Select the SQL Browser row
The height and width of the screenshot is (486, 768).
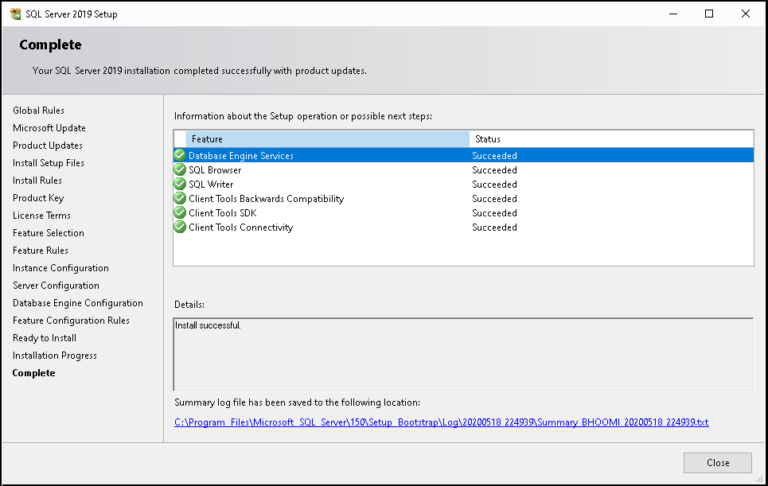463,170
